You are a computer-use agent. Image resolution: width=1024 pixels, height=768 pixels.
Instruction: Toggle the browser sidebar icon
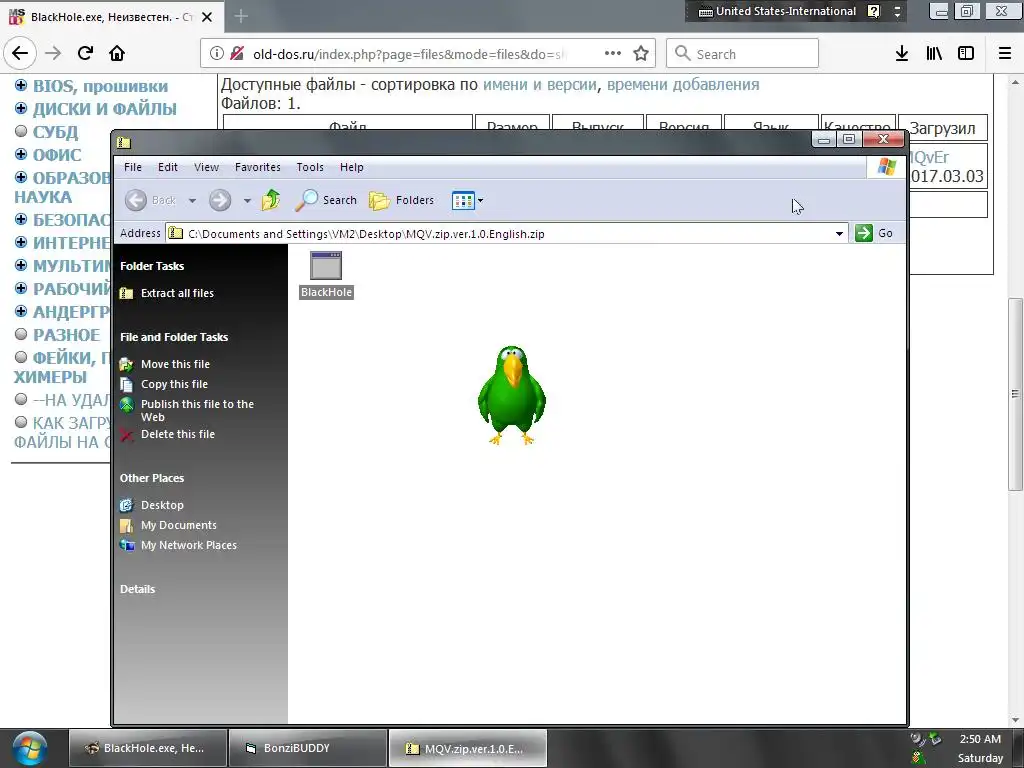[x=966, y=54]
